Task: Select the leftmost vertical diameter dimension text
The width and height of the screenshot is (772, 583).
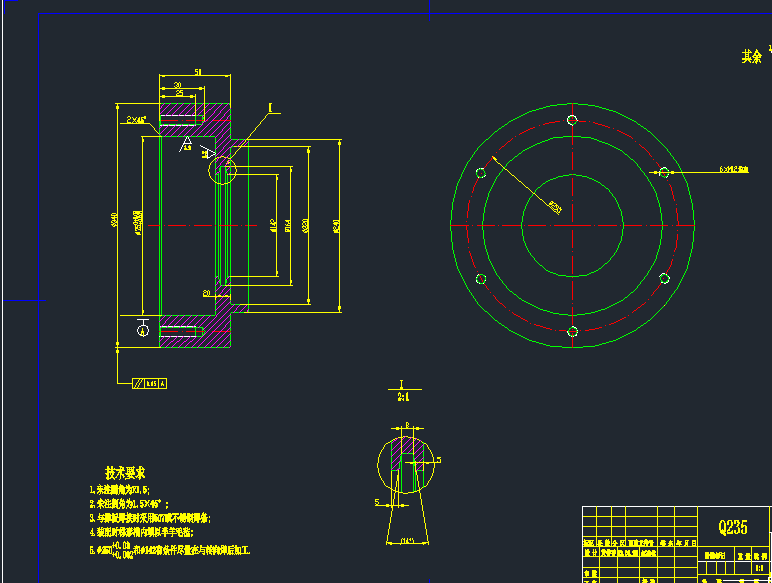Action: (114, 220)
